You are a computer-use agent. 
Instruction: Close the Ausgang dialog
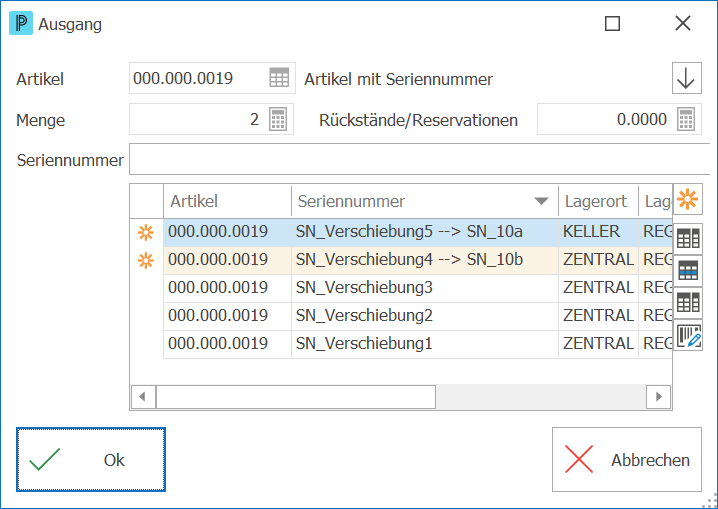[683, 23]
